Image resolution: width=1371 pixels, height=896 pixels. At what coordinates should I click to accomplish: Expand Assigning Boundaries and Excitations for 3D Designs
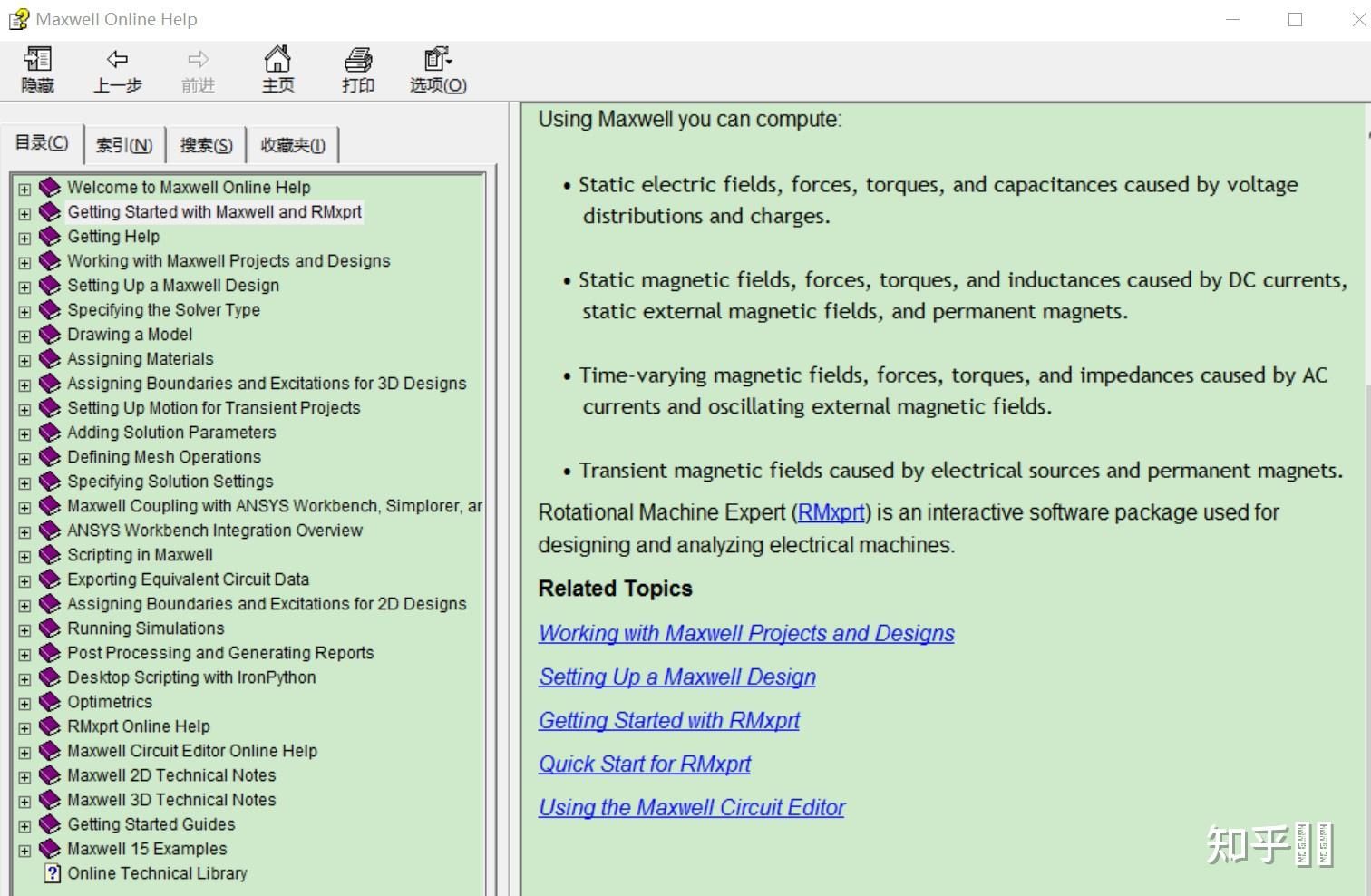(x=24, y=385)
